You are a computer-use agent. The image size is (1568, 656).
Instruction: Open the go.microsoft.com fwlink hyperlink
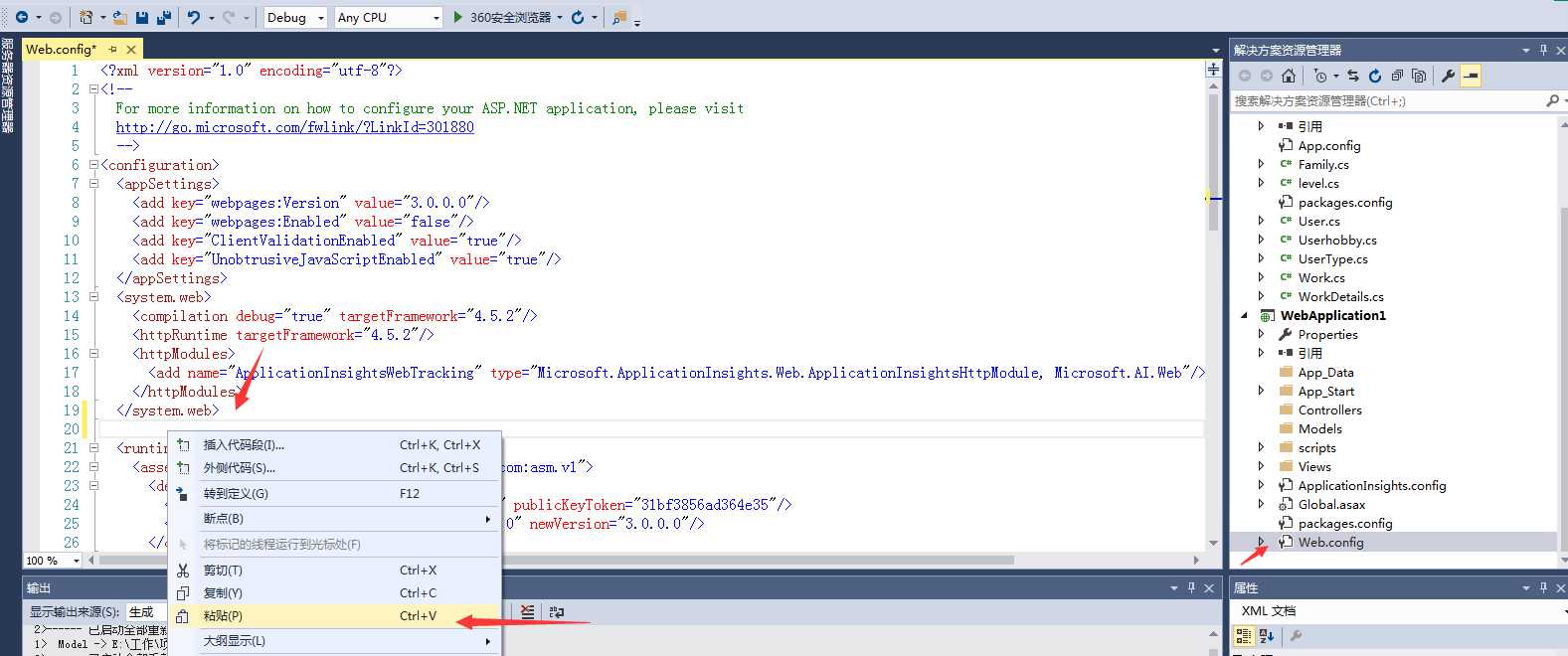295,127
